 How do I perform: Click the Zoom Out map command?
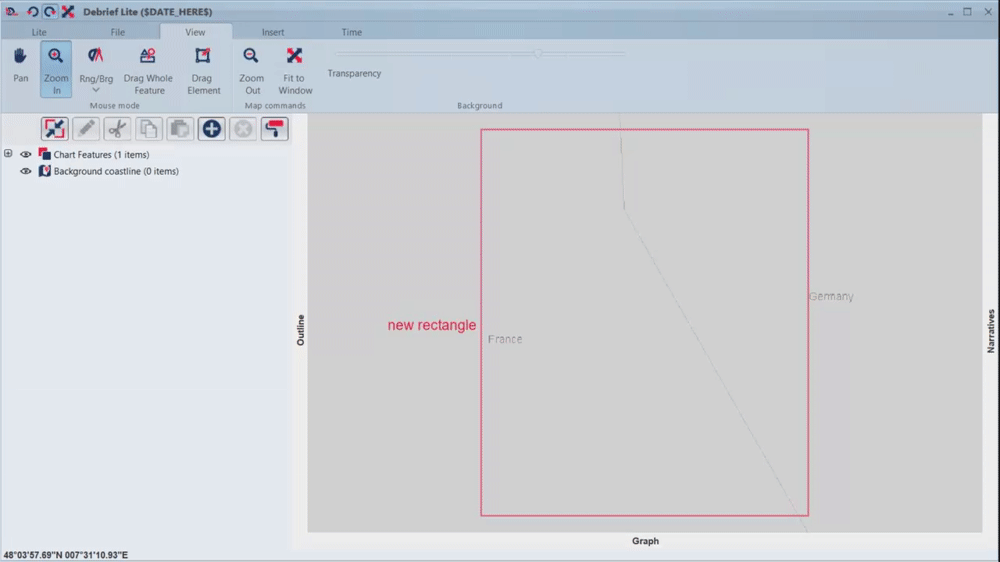[x=251, y=70]
